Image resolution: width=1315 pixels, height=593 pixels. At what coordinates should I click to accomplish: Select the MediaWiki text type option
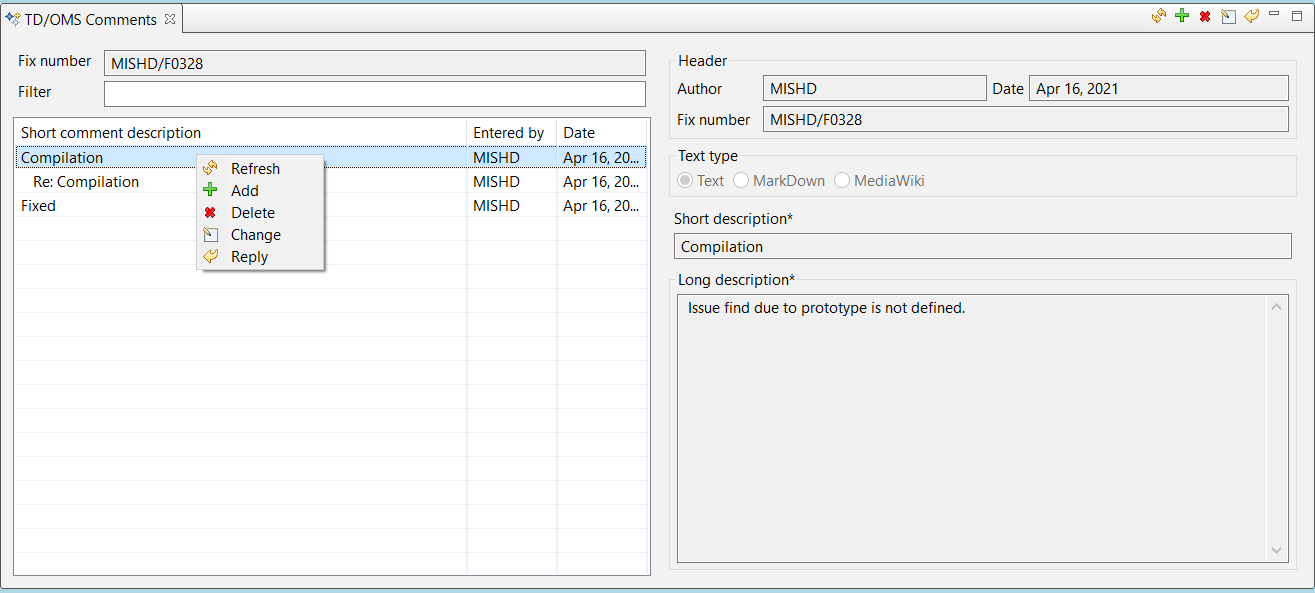[x=842, y=181]
